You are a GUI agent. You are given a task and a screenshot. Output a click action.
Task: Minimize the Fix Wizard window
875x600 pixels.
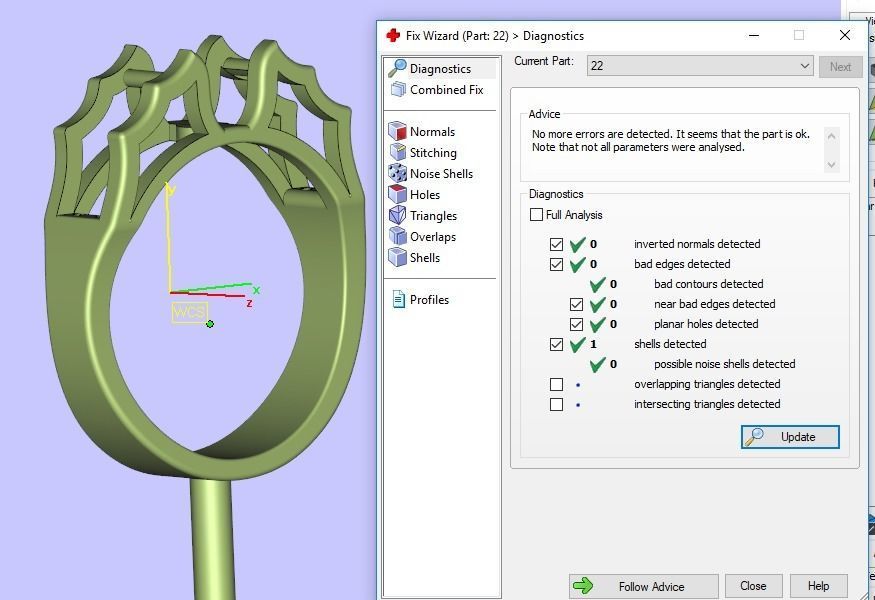coord(754,35)
